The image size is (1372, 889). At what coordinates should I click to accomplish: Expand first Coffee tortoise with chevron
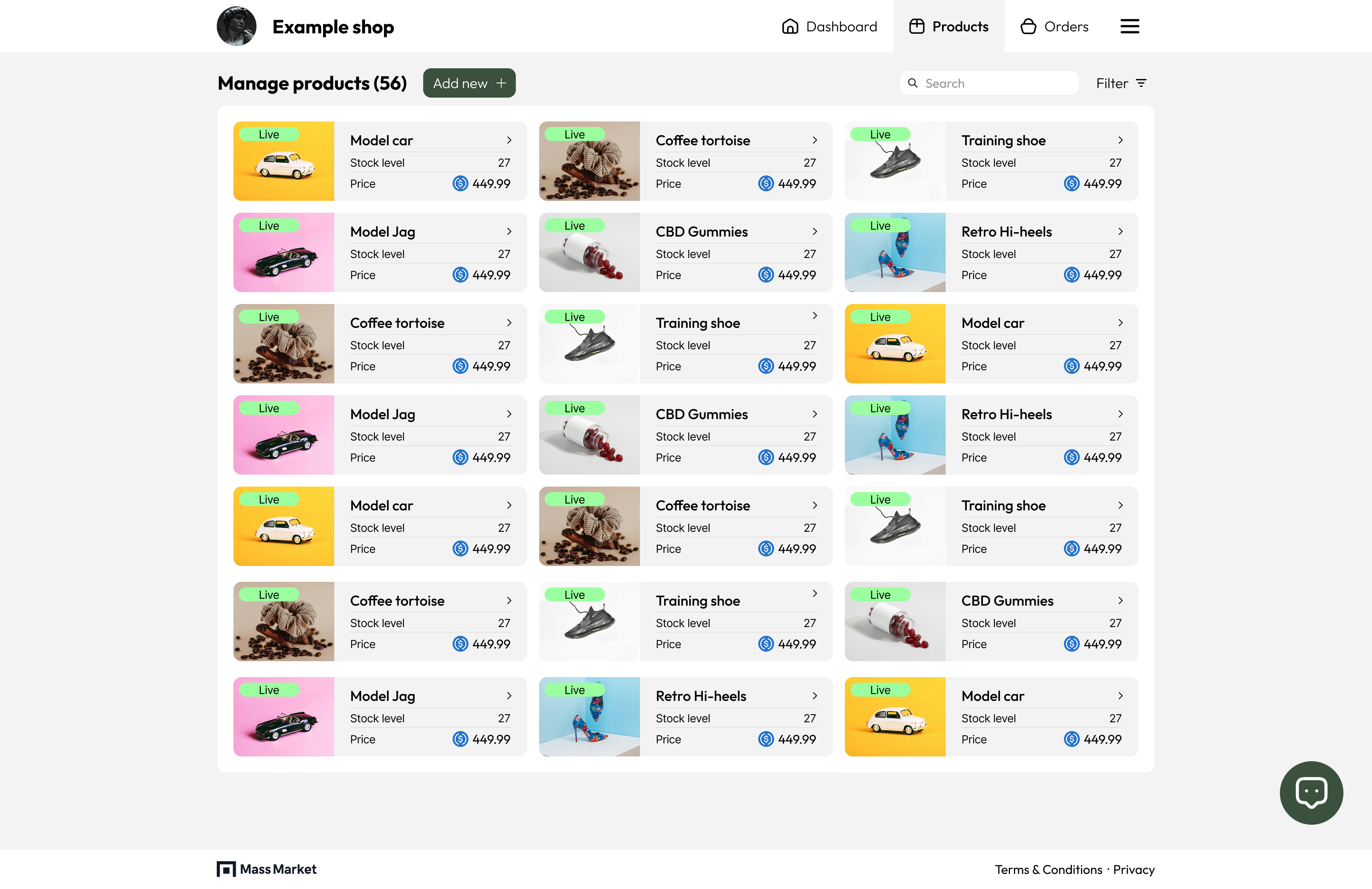[815, 140]
